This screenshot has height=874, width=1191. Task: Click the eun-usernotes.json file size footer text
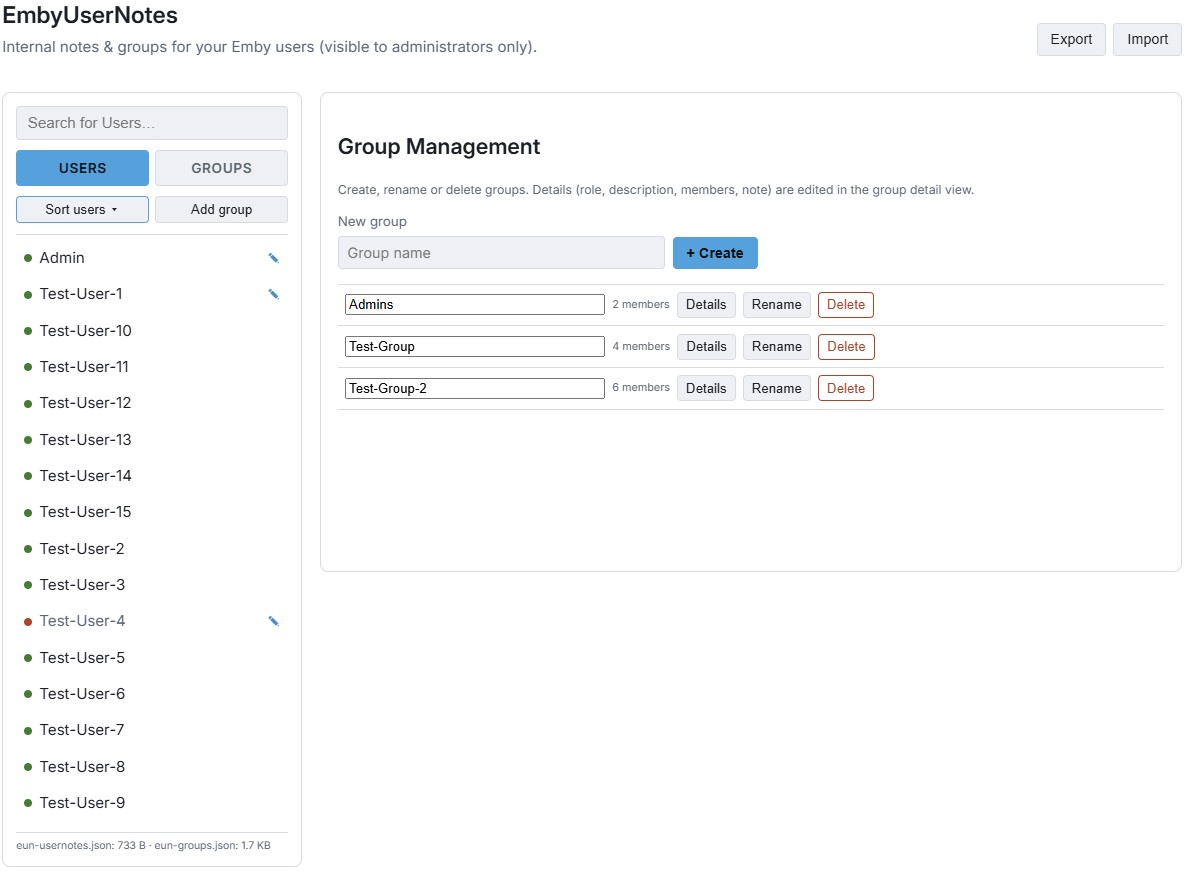point(81,845)
